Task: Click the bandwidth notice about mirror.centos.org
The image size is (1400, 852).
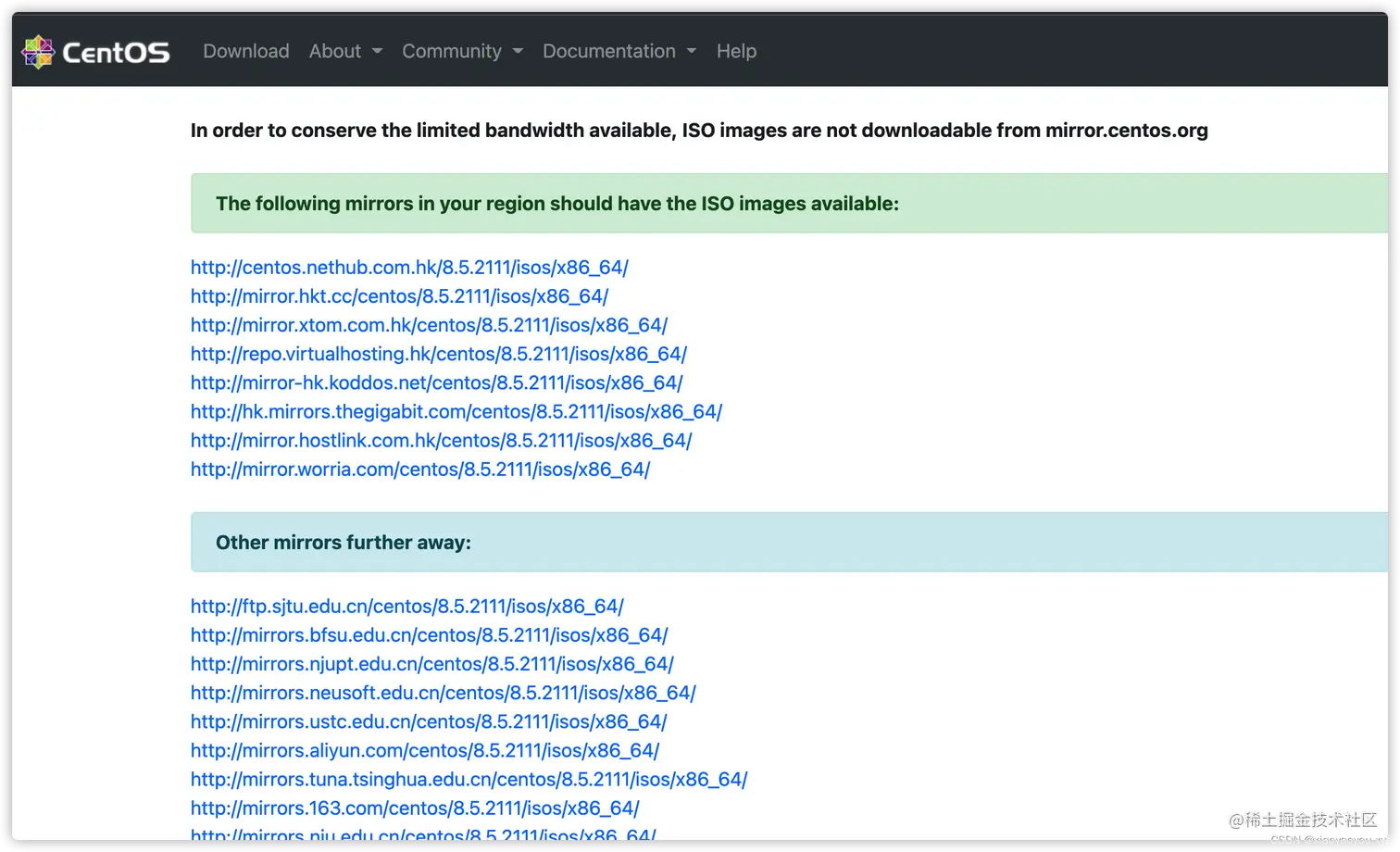Action: [x=699, y=131]
